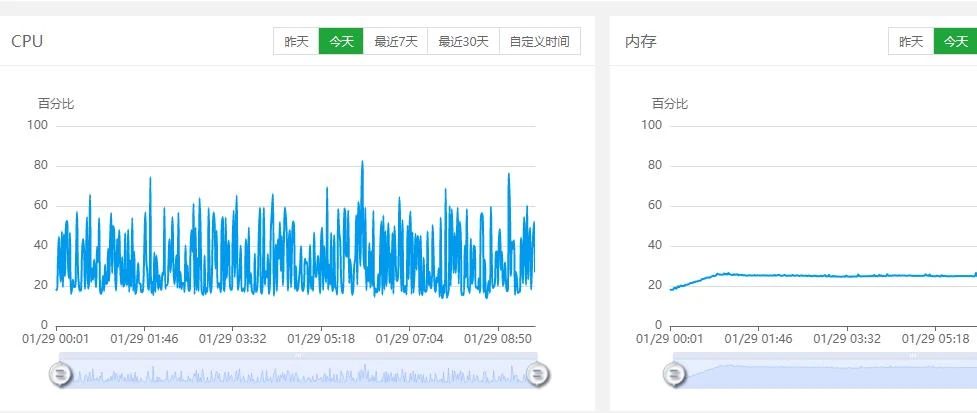Image resolution: width=977 pixels, height=413 pixels.
Task: Click the highest CPU spike above 80
Action: tap(362, 163)
